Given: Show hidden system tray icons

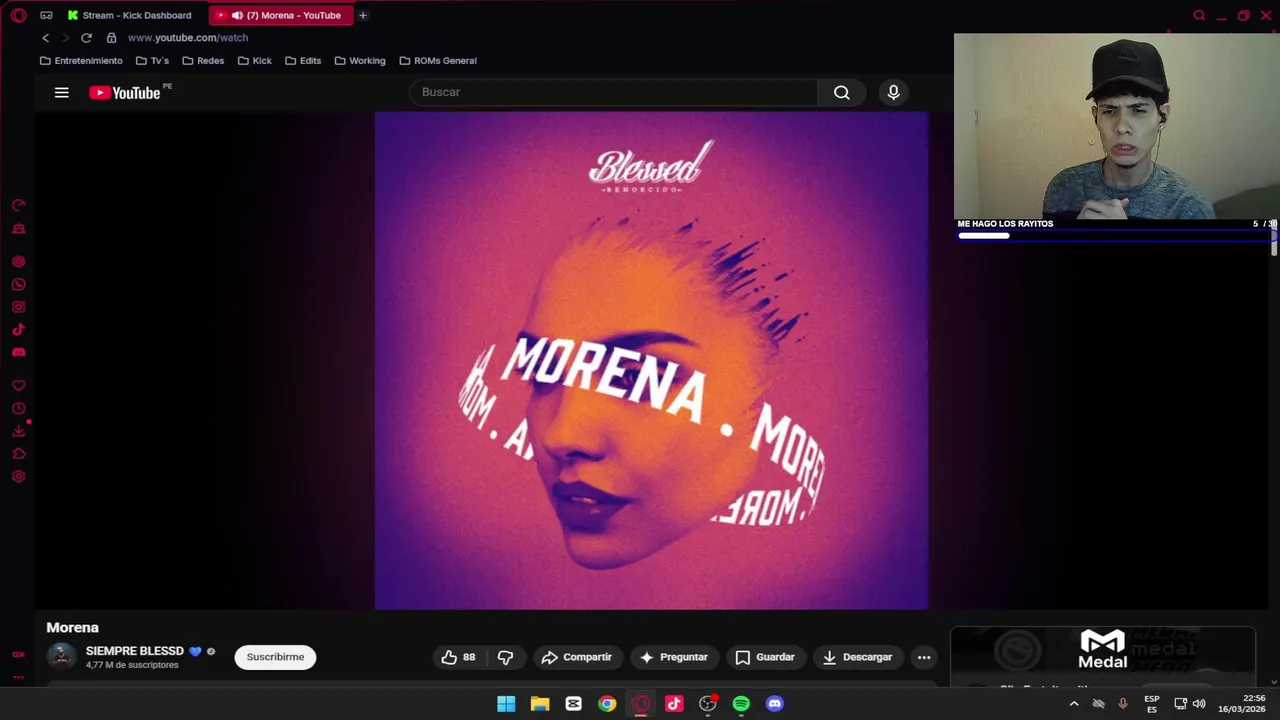Looking at the screenshot, I should 1074,704.
